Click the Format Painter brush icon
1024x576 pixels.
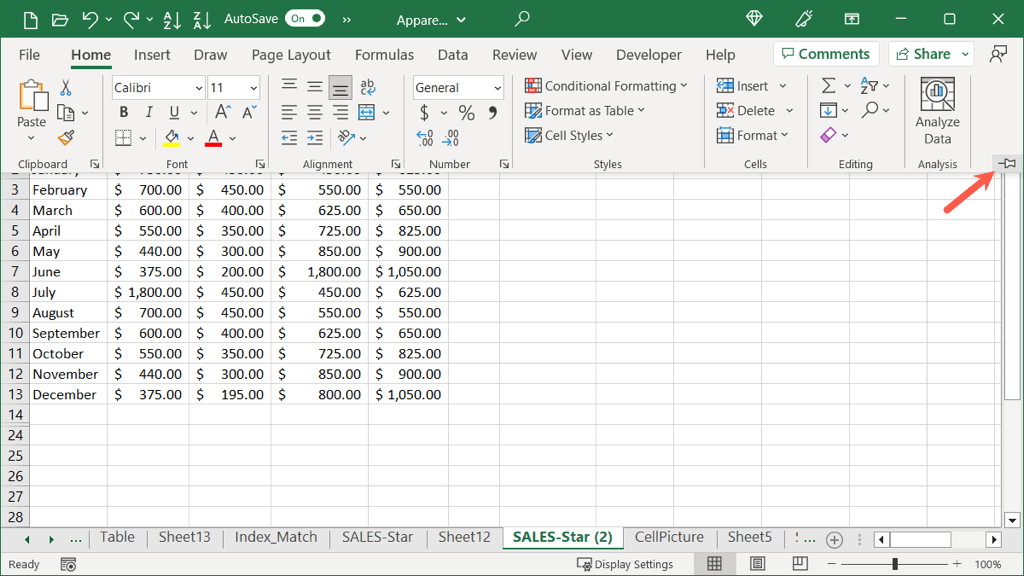click(x=66, y=138)
